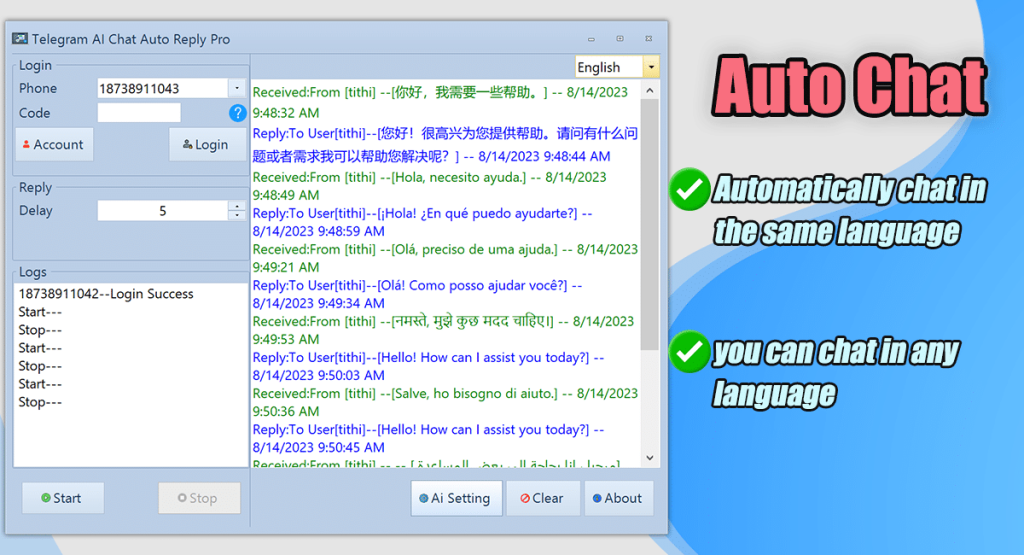1024x555 pixels.
Task: Decrease the Delay value with down arrow
Action: [x=237, y=215]
